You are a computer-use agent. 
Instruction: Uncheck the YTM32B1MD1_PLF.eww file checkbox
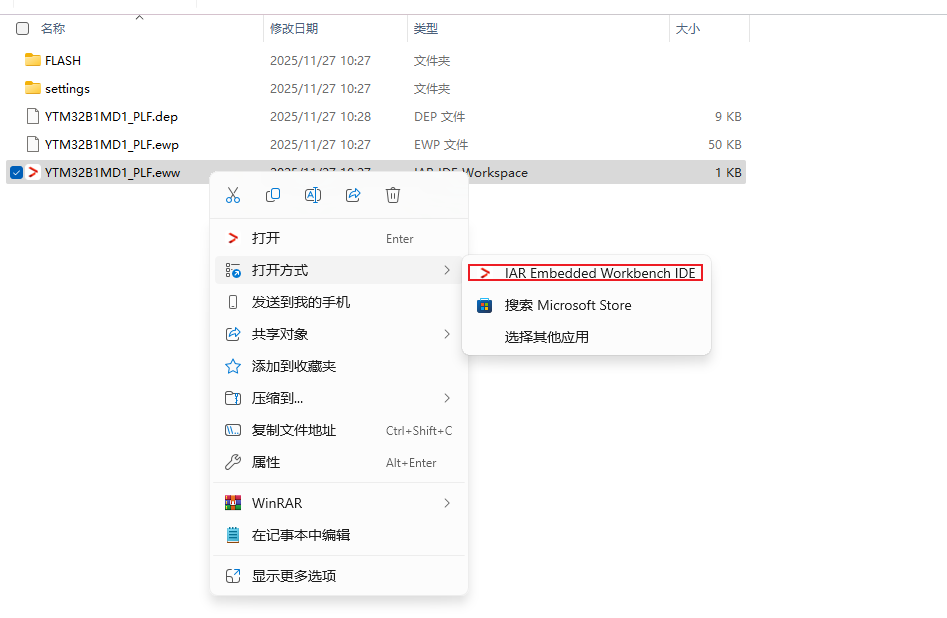(16, 172)
